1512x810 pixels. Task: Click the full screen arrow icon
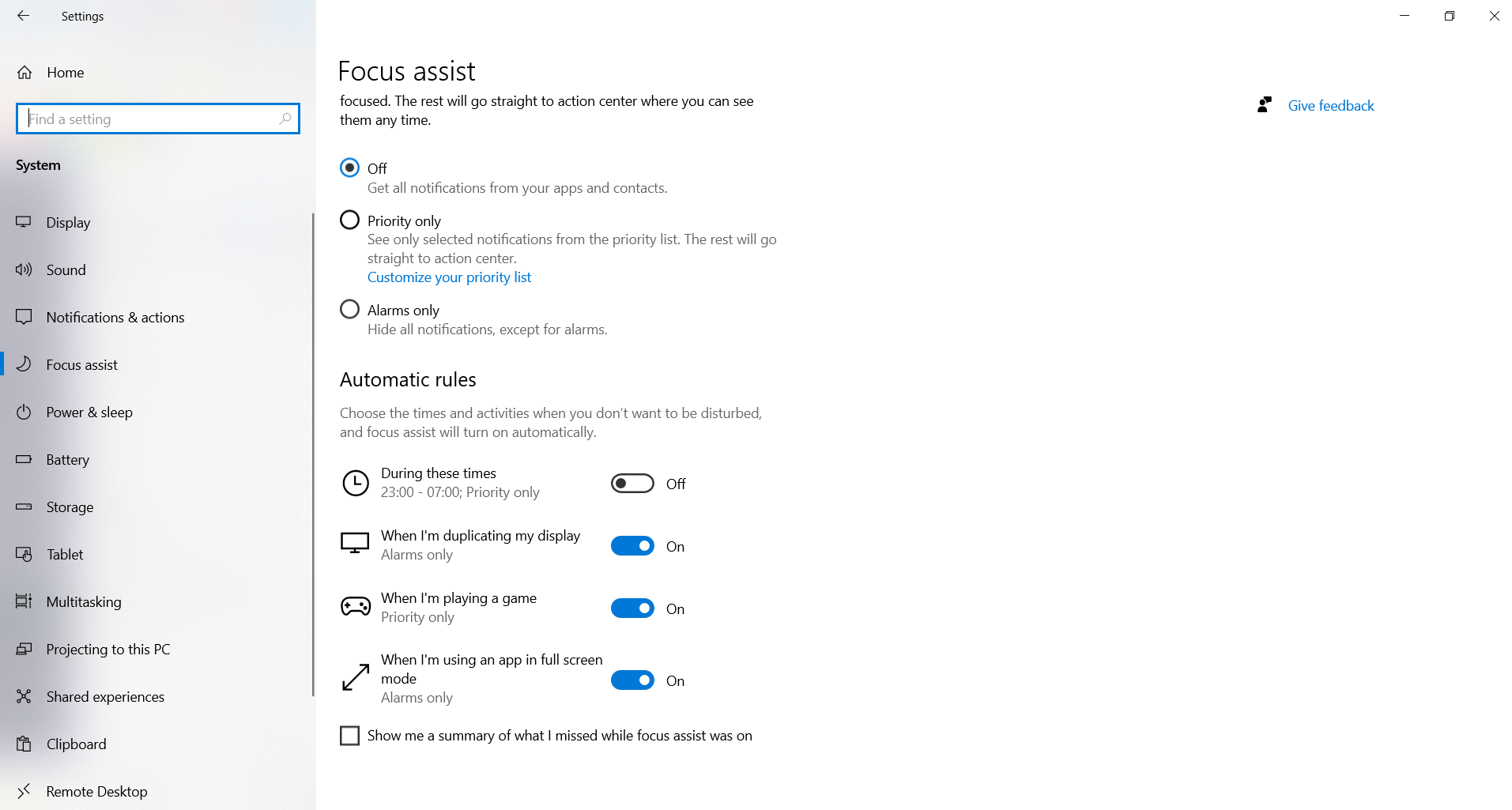coord(356,677)
